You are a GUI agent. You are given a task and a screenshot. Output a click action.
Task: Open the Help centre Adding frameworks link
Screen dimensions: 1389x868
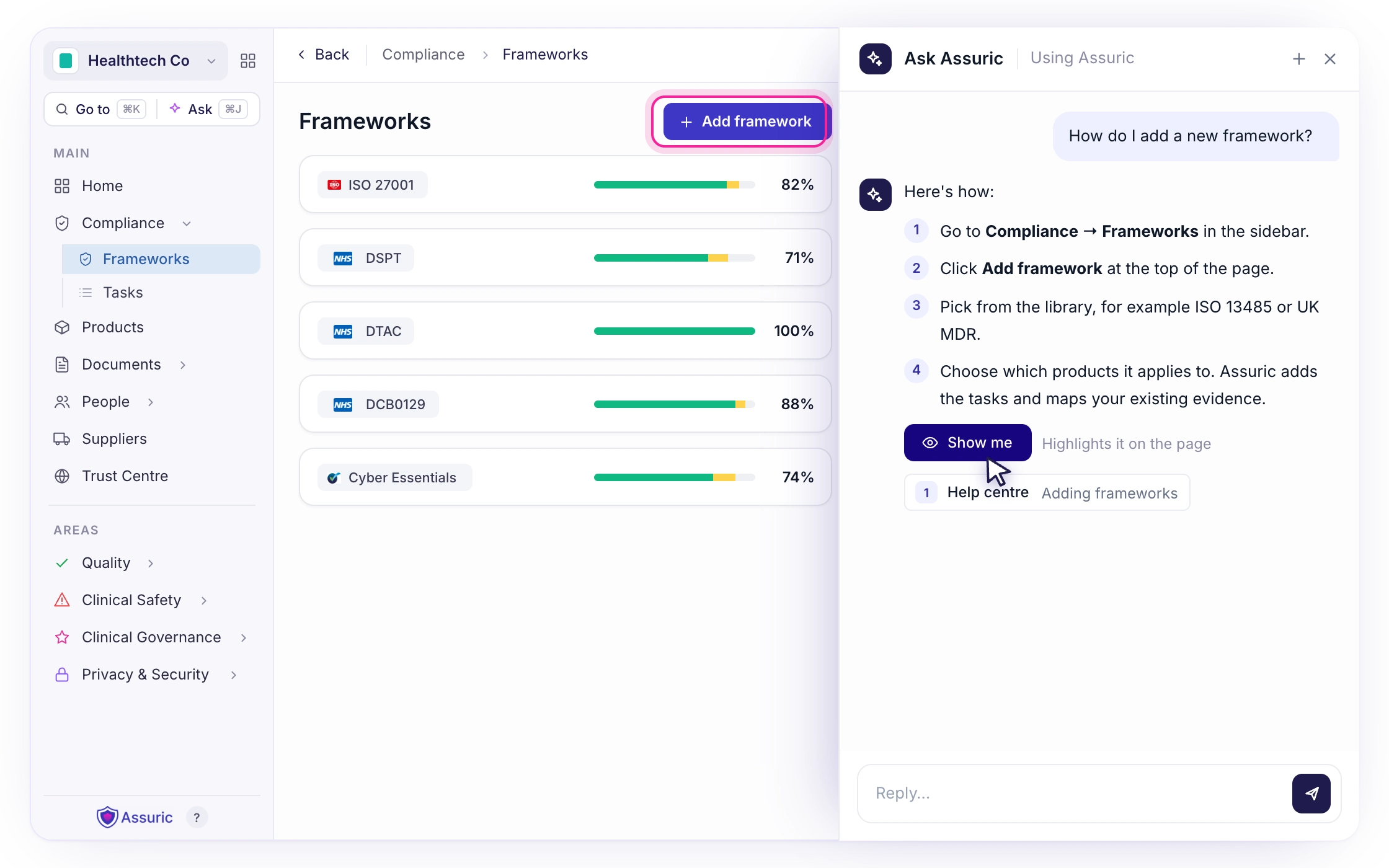coord(1047,493)
